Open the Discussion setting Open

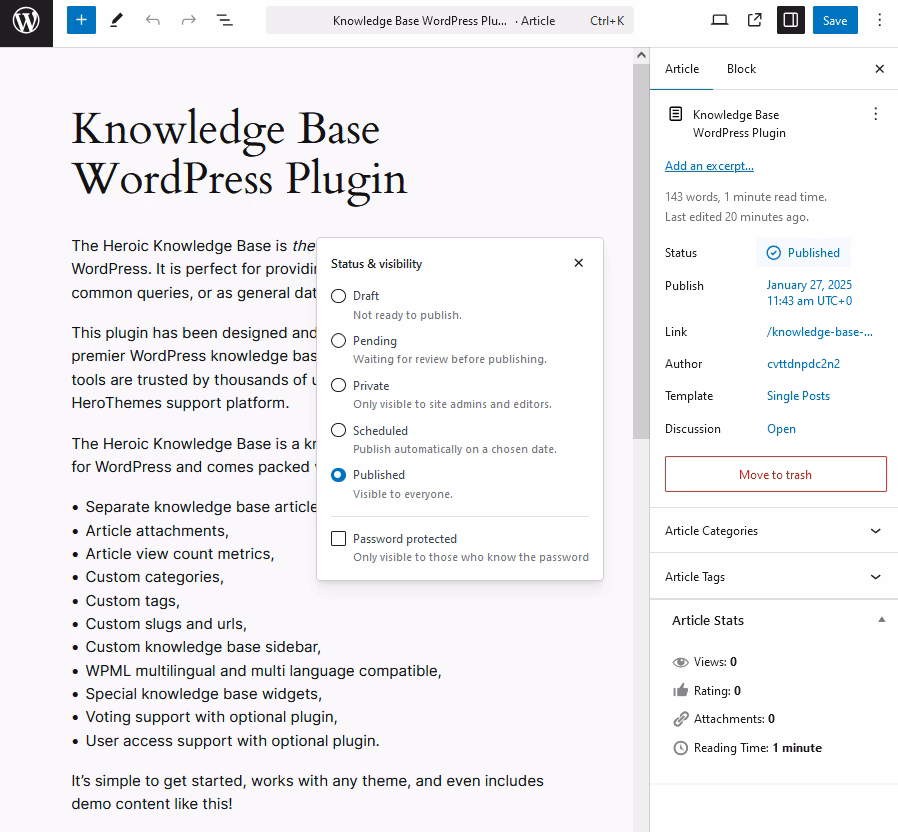pyautogui.click(x=781, y=429)
